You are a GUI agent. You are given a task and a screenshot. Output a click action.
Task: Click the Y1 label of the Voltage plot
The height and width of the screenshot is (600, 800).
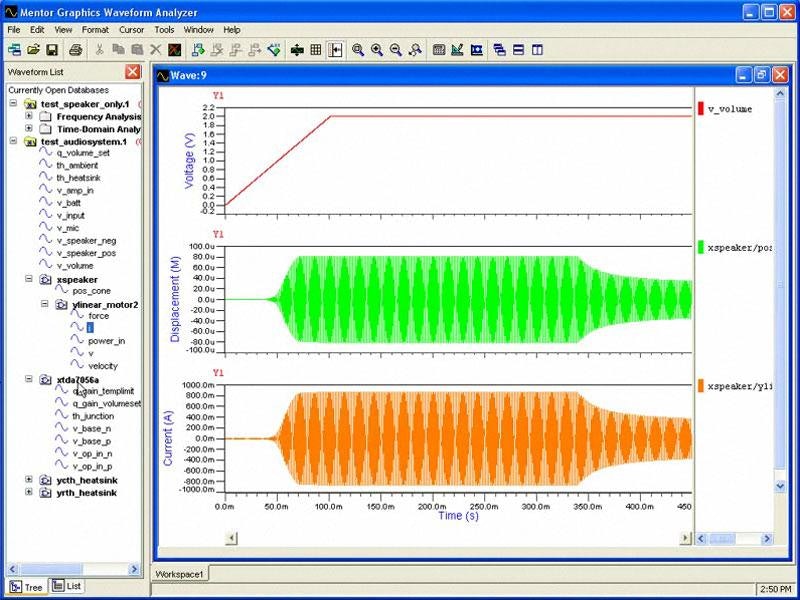[x=218, y=95]
